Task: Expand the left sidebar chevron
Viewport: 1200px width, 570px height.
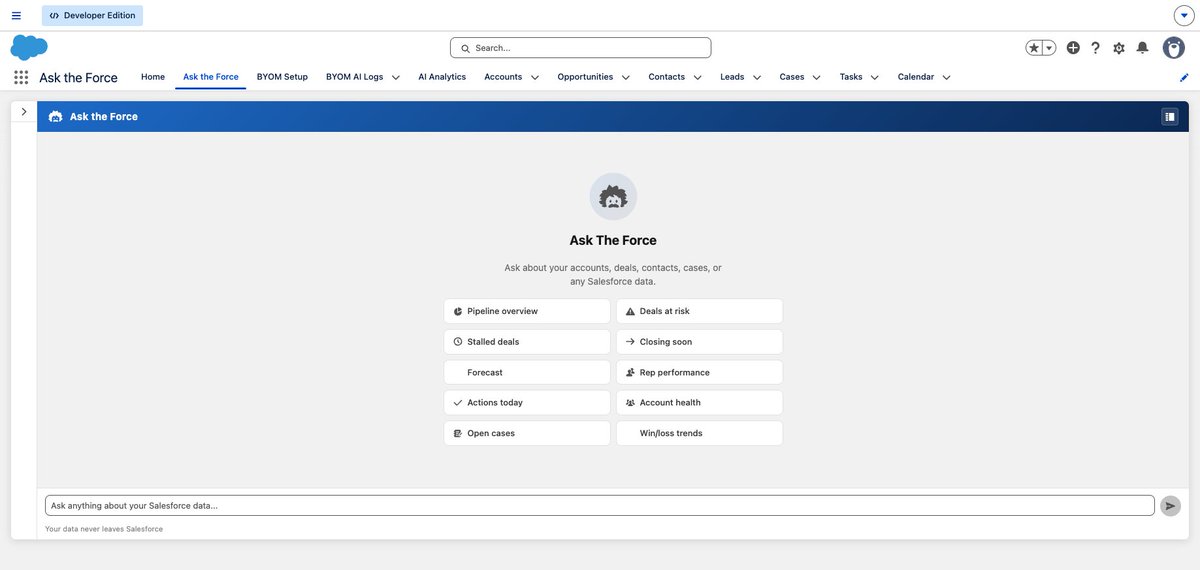Action: pos(24,112)
